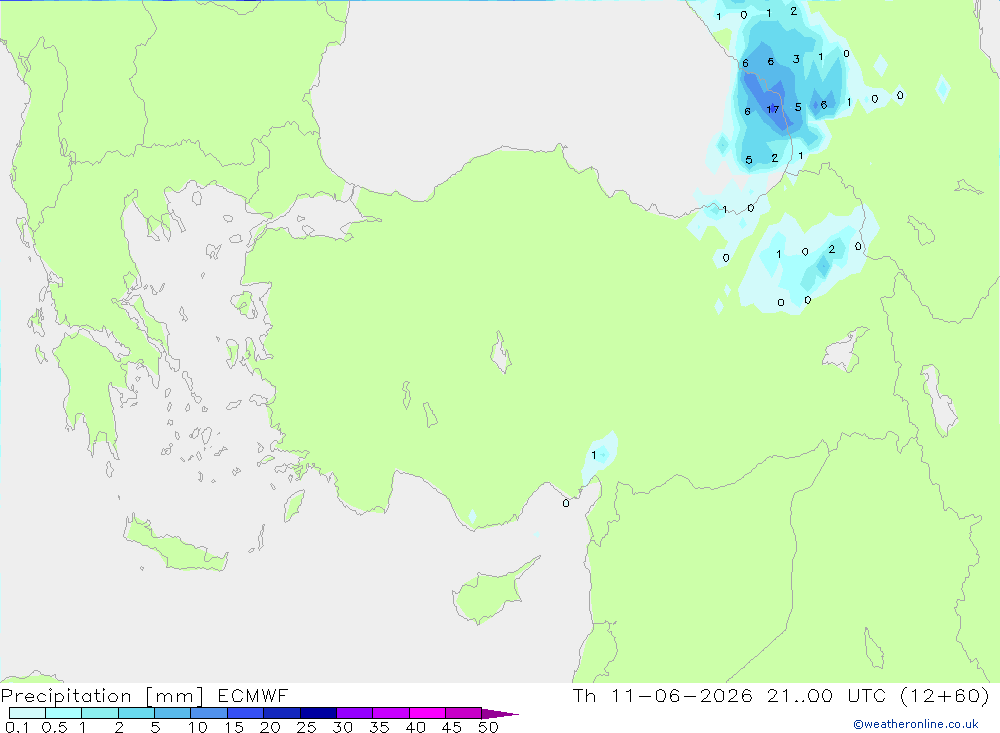Screen dimensions: 1000x733
Task: Select the 5–10 mm legend swatch
Action: click(173, 713)
